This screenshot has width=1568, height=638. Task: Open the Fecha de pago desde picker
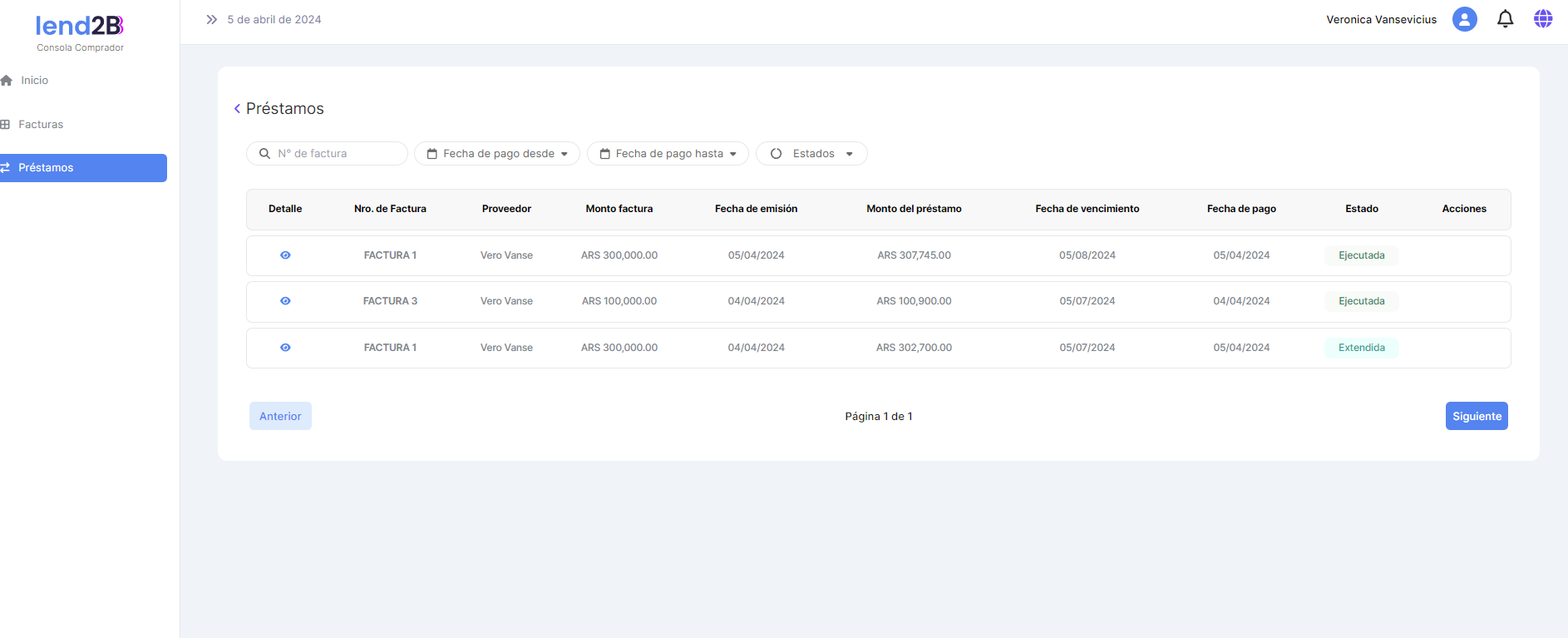click(x=497, y=154)
